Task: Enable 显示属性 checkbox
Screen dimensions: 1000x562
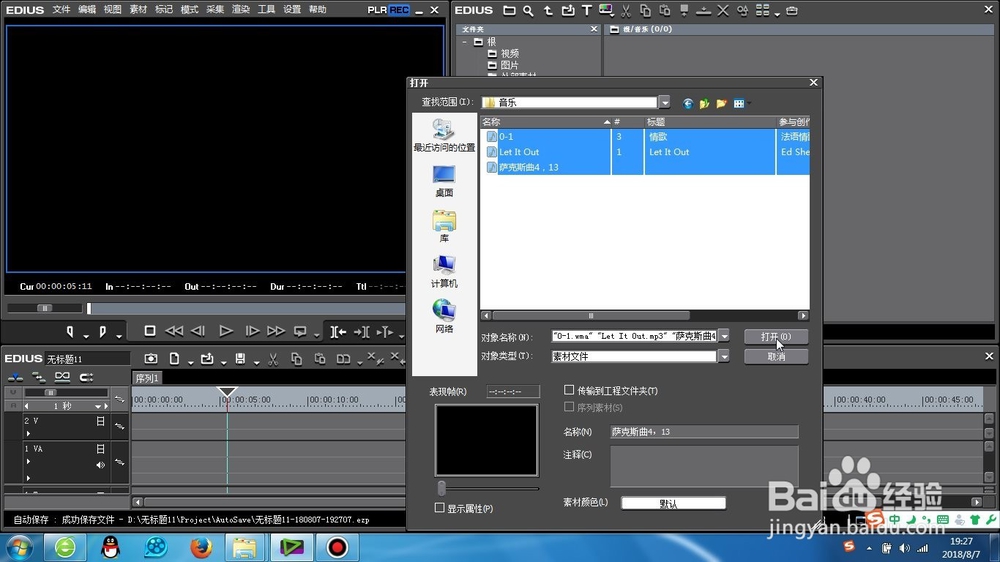Action: point(439,508)
